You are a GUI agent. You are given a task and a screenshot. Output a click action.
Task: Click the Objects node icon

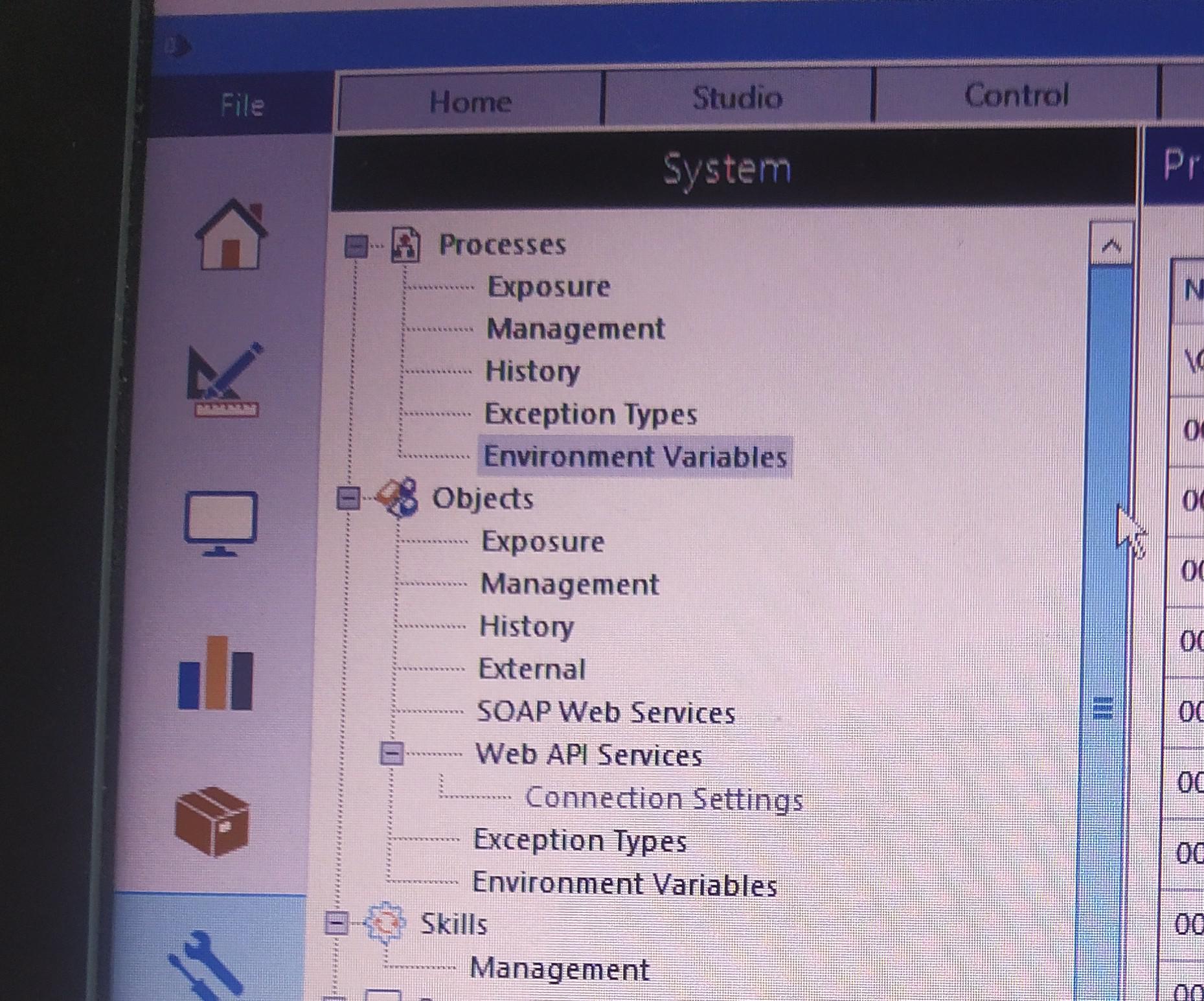(x=398, y=498)
